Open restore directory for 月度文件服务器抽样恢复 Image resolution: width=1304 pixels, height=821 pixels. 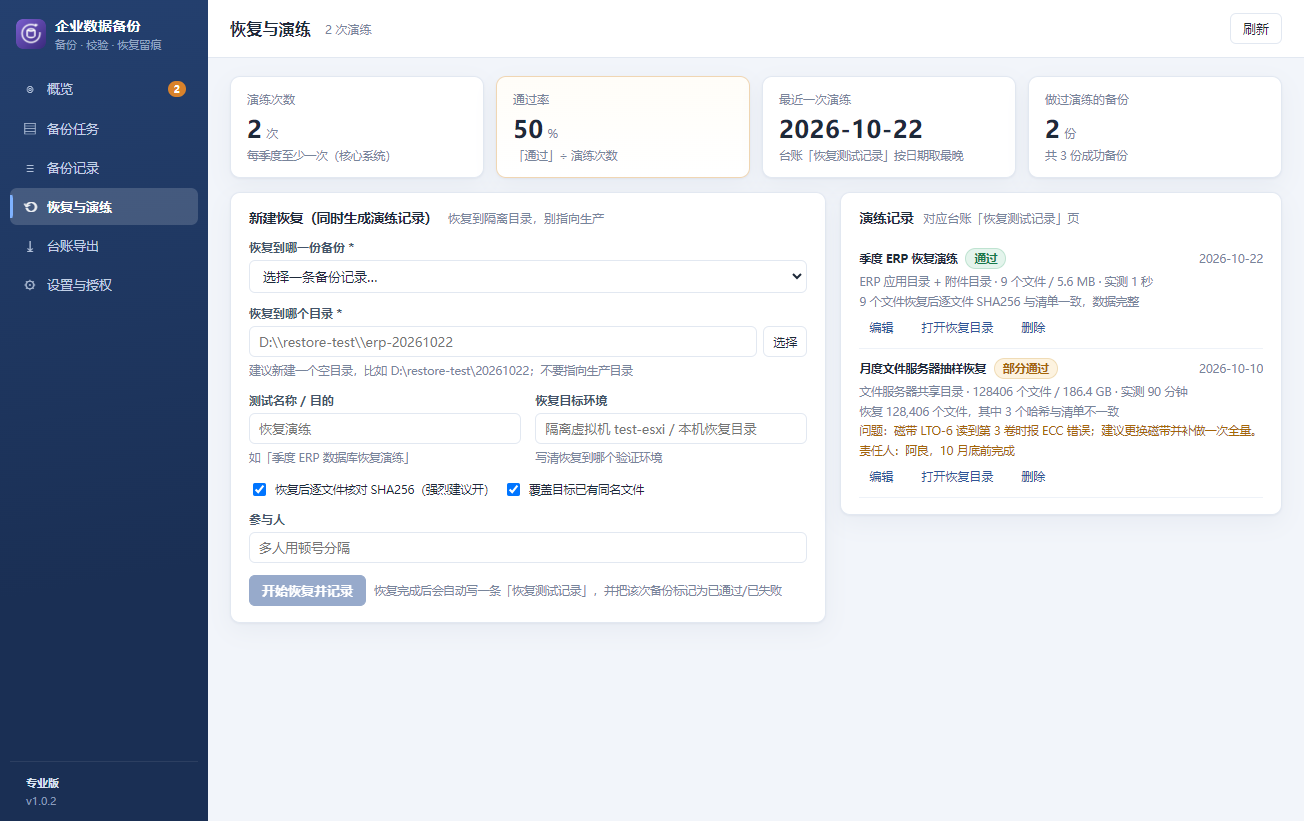pos(957,477)
